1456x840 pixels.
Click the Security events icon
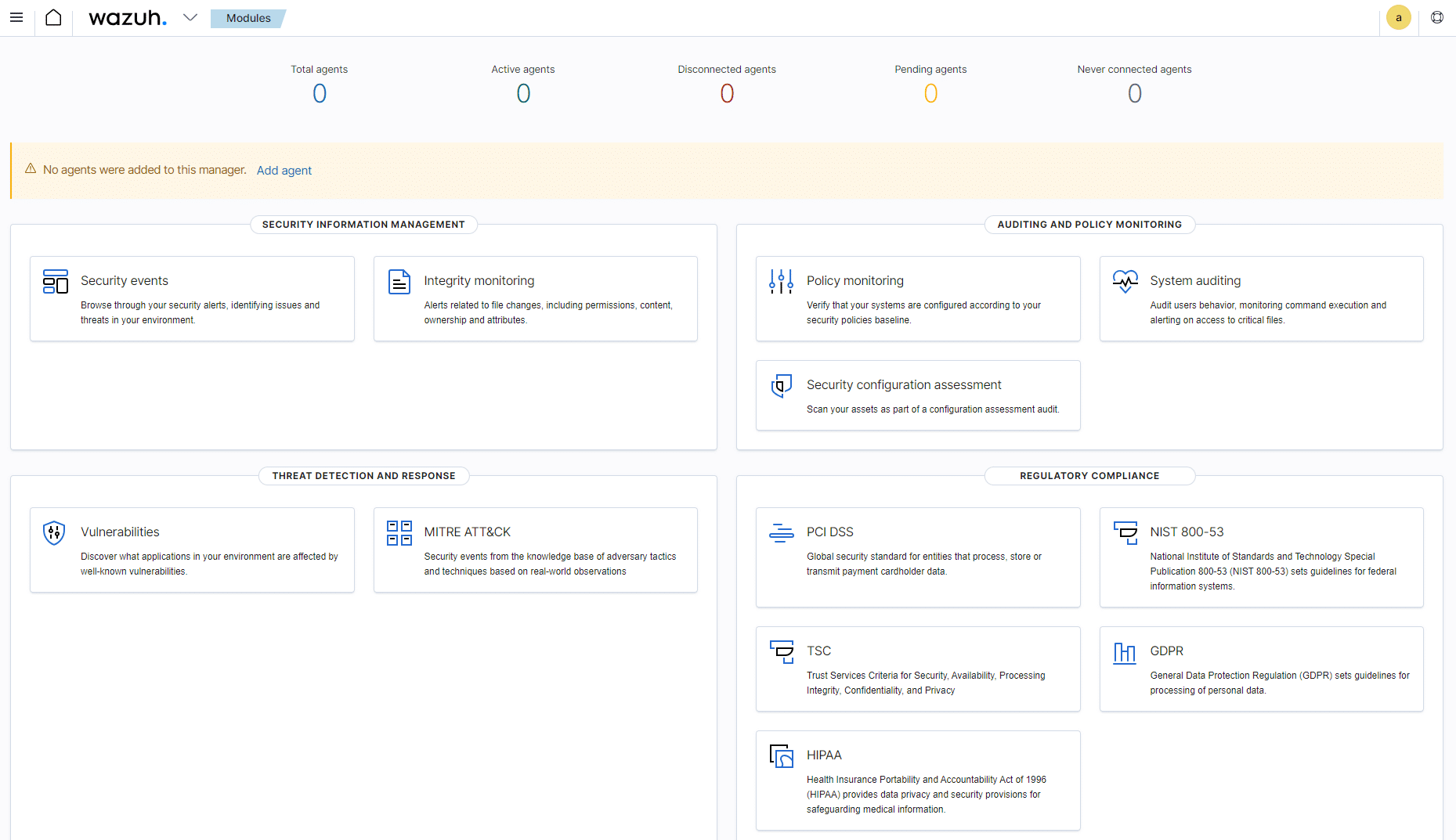[x=56, y=282]
